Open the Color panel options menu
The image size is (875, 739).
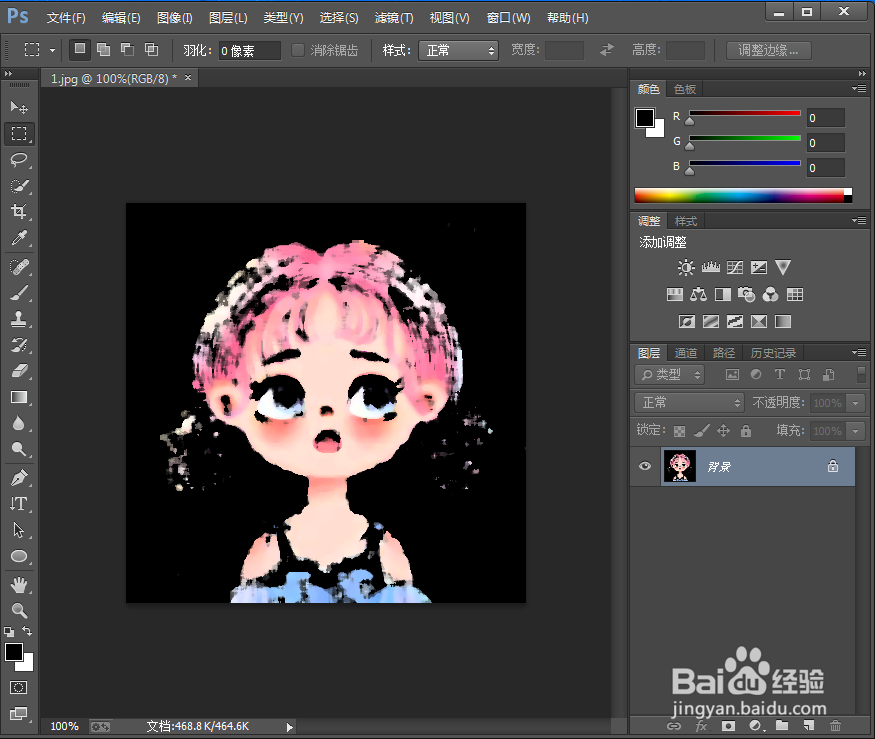pyautogui.click(x=859, y=89)
